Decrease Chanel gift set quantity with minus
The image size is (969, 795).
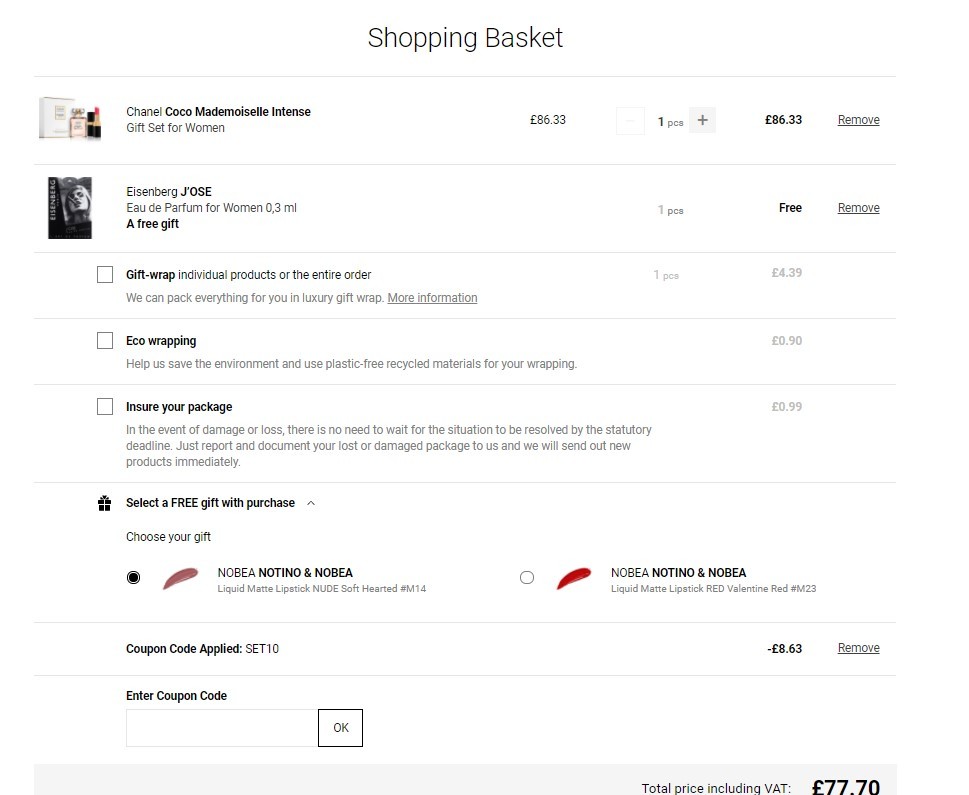pos(630,120)
